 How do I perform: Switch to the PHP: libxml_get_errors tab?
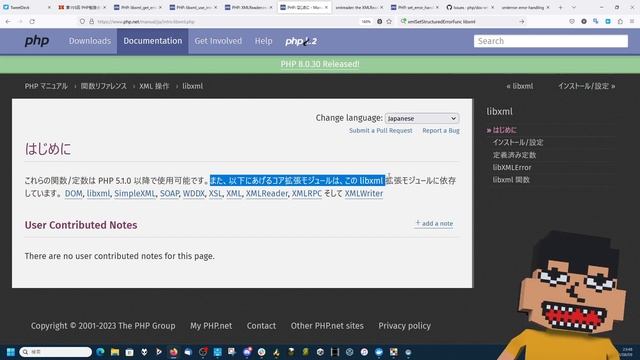click(137, 7)
